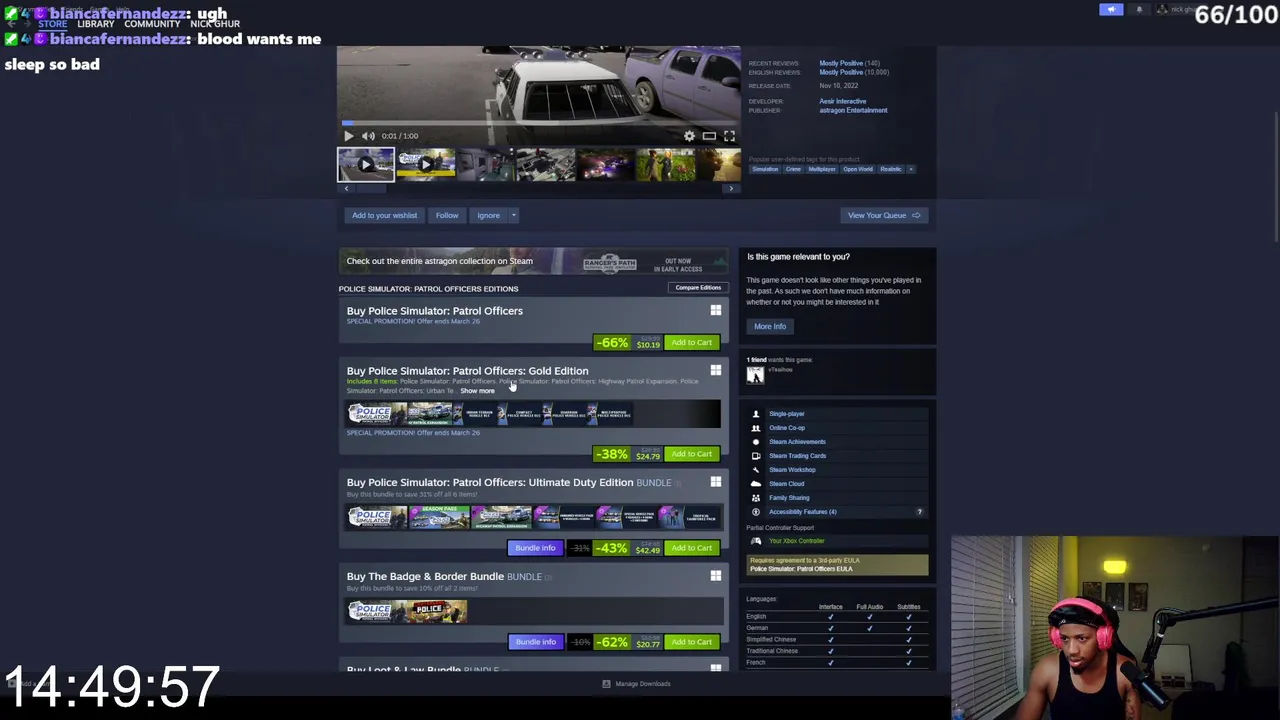Expand more tags with plus button

pos(911,169)
